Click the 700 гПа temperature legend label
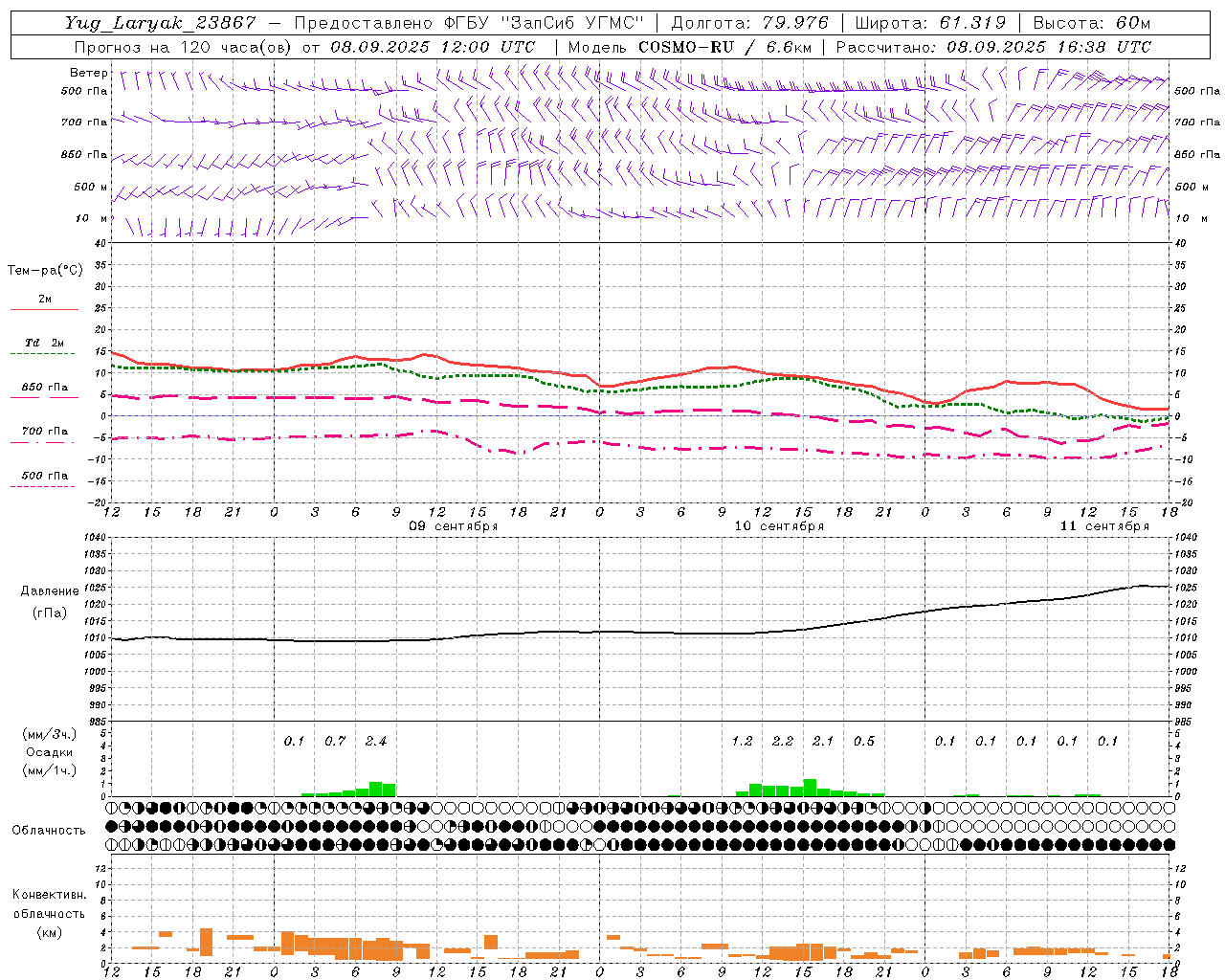The image size is (1225, 980). coord(45,432)
